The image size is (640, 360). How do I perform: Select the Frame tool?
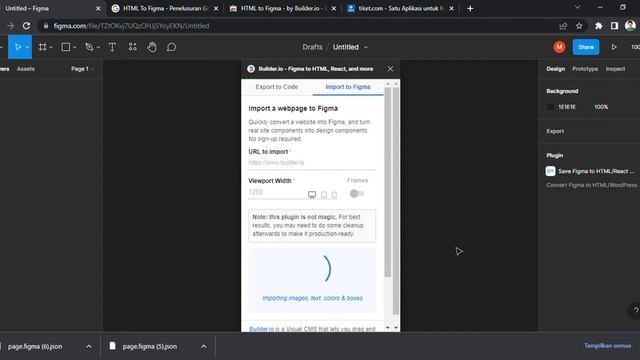click(x=42, y=47)
